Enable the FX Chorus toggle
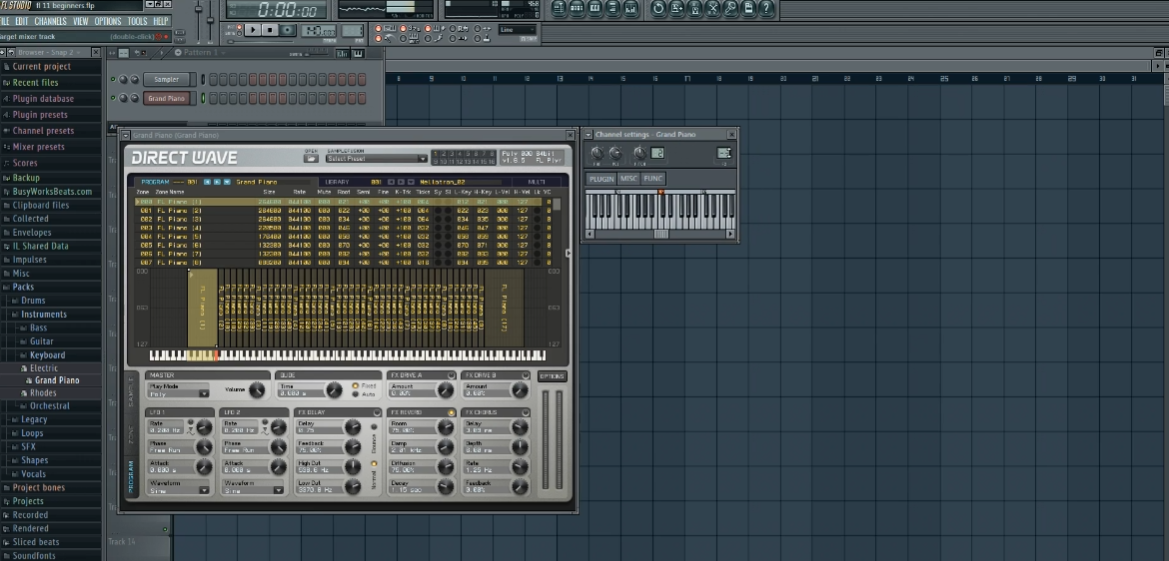 point(526,413)
